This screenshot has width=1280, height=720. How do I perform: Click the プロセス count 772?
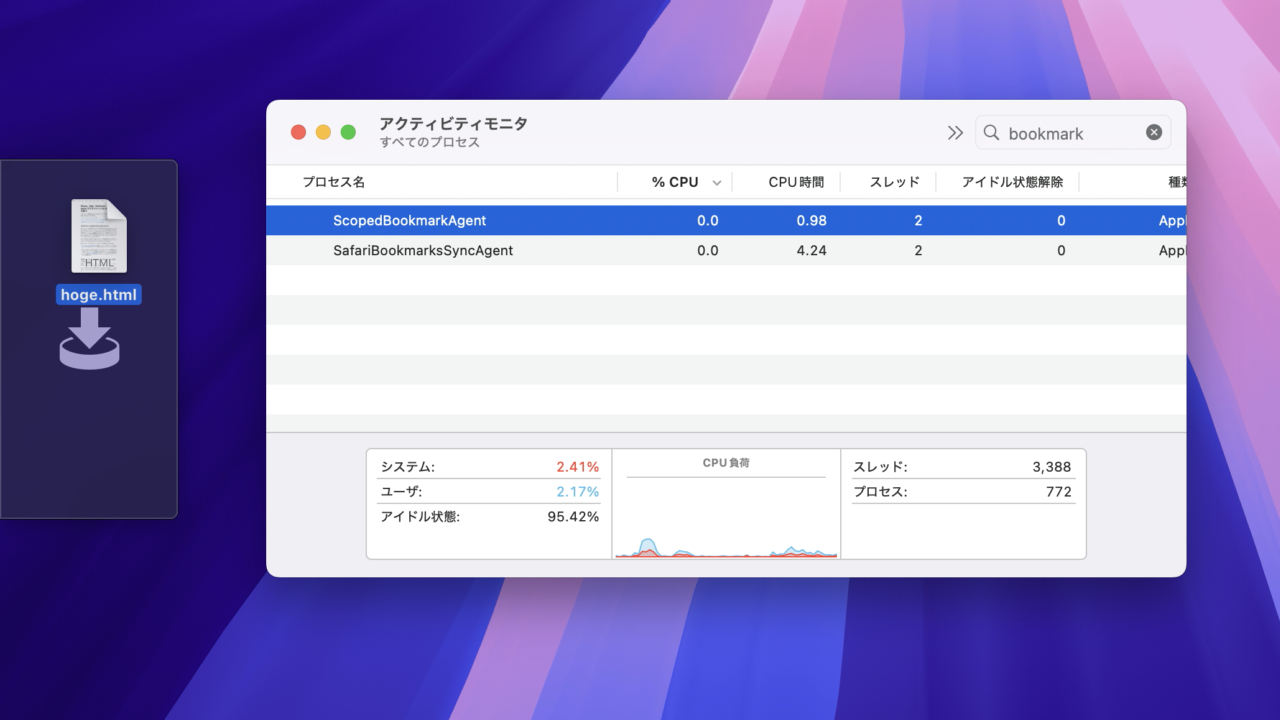pyautogui.click(x=1058, y=492)
